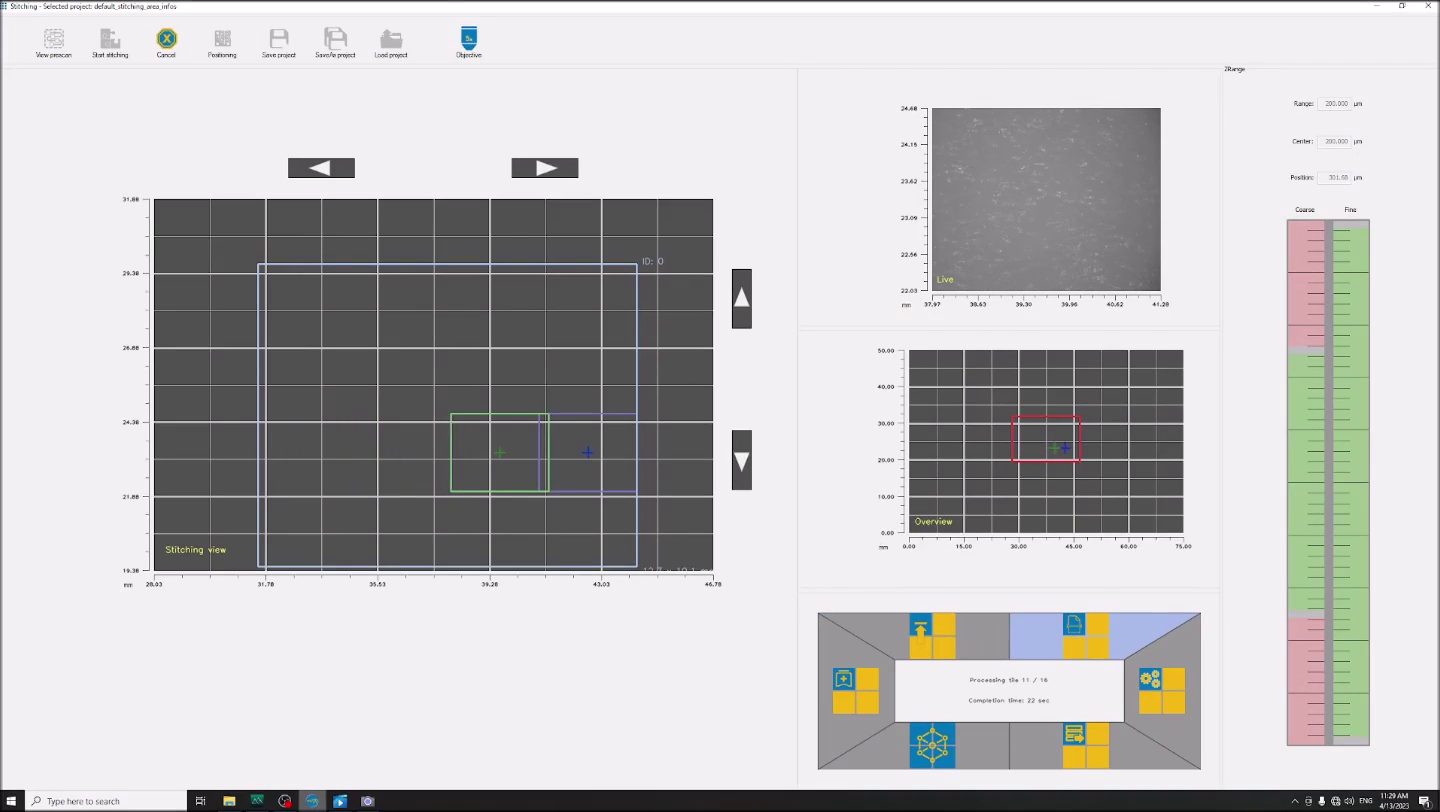Select the 5x Objective icon
The image size is (1440, 812).
click(x=469, y=40)
